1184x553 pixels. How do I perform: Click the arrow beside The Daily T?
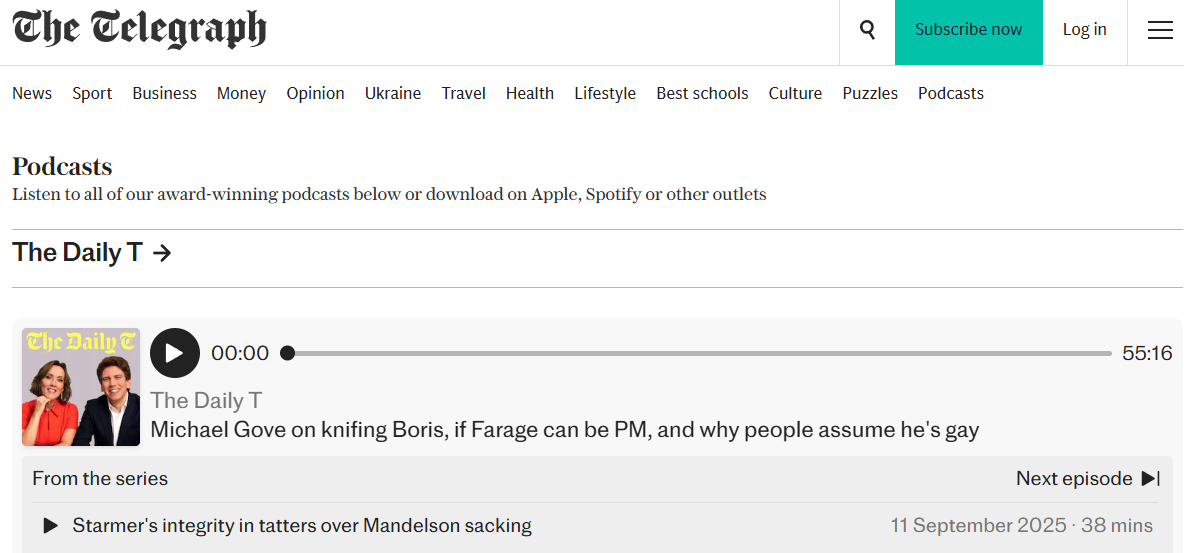point(162,253)
